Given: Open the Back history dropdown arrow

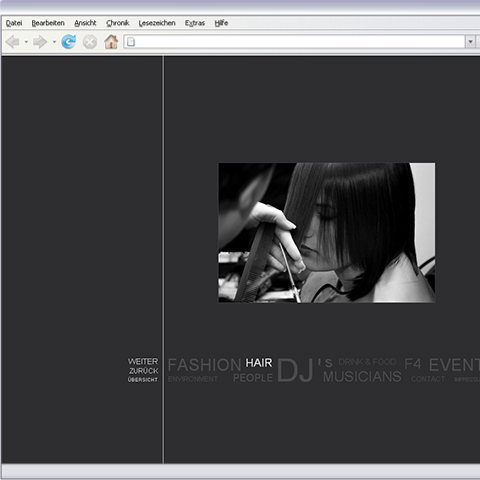Looking at the screenshot, I should [x=26, y=42].
